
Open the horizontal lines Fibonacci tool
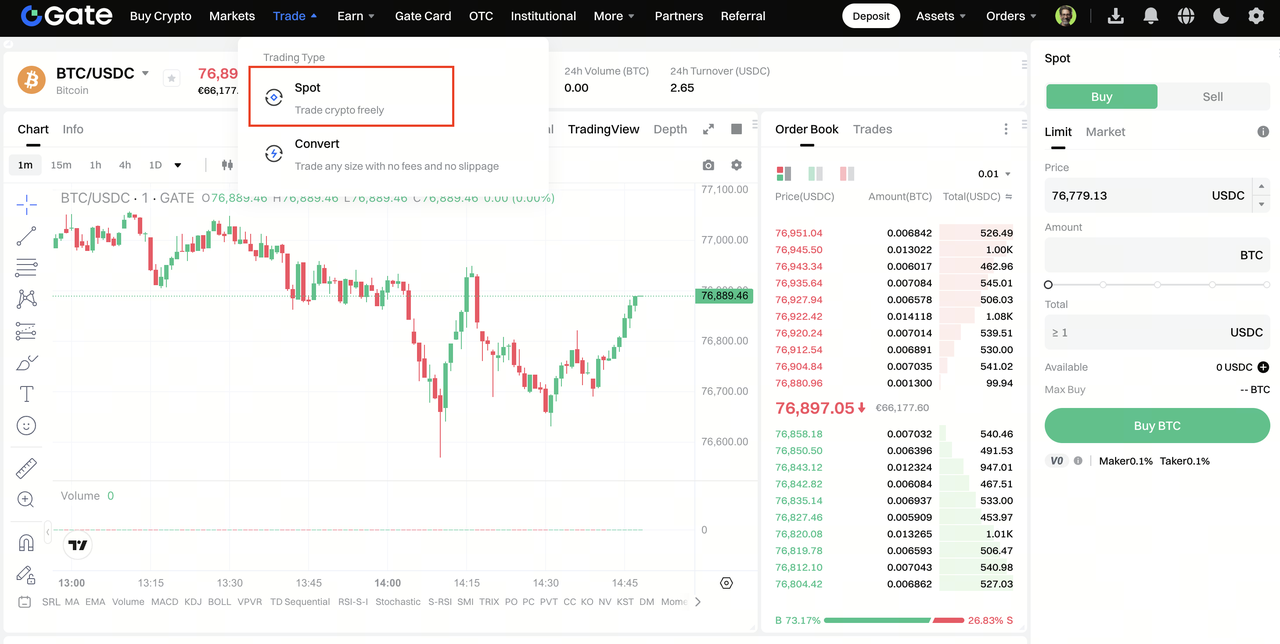(x=27, y=268)
